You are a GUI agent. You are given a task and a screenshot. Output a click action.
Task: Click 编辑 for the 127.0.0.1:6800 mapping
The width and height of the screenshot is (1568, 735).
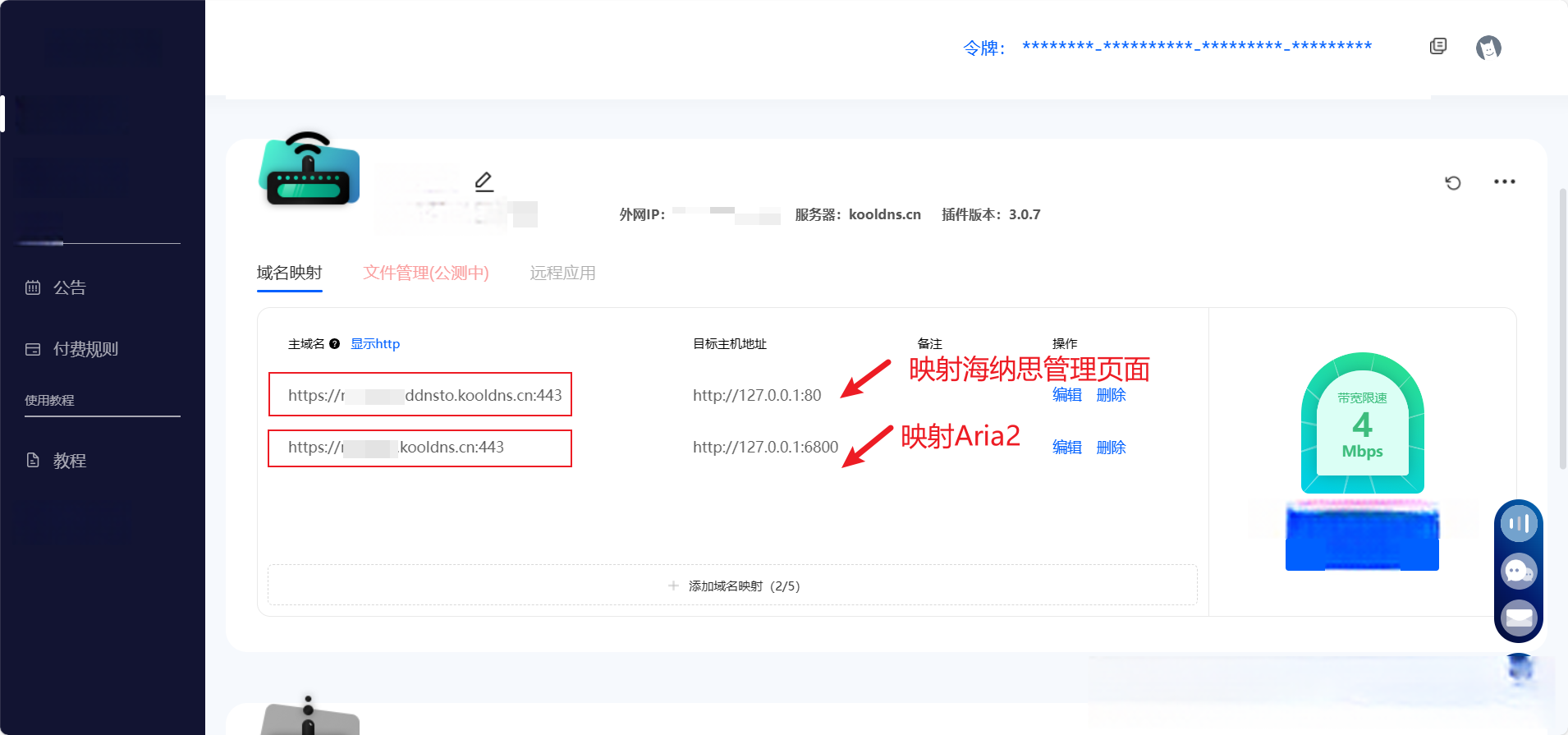1067,448
